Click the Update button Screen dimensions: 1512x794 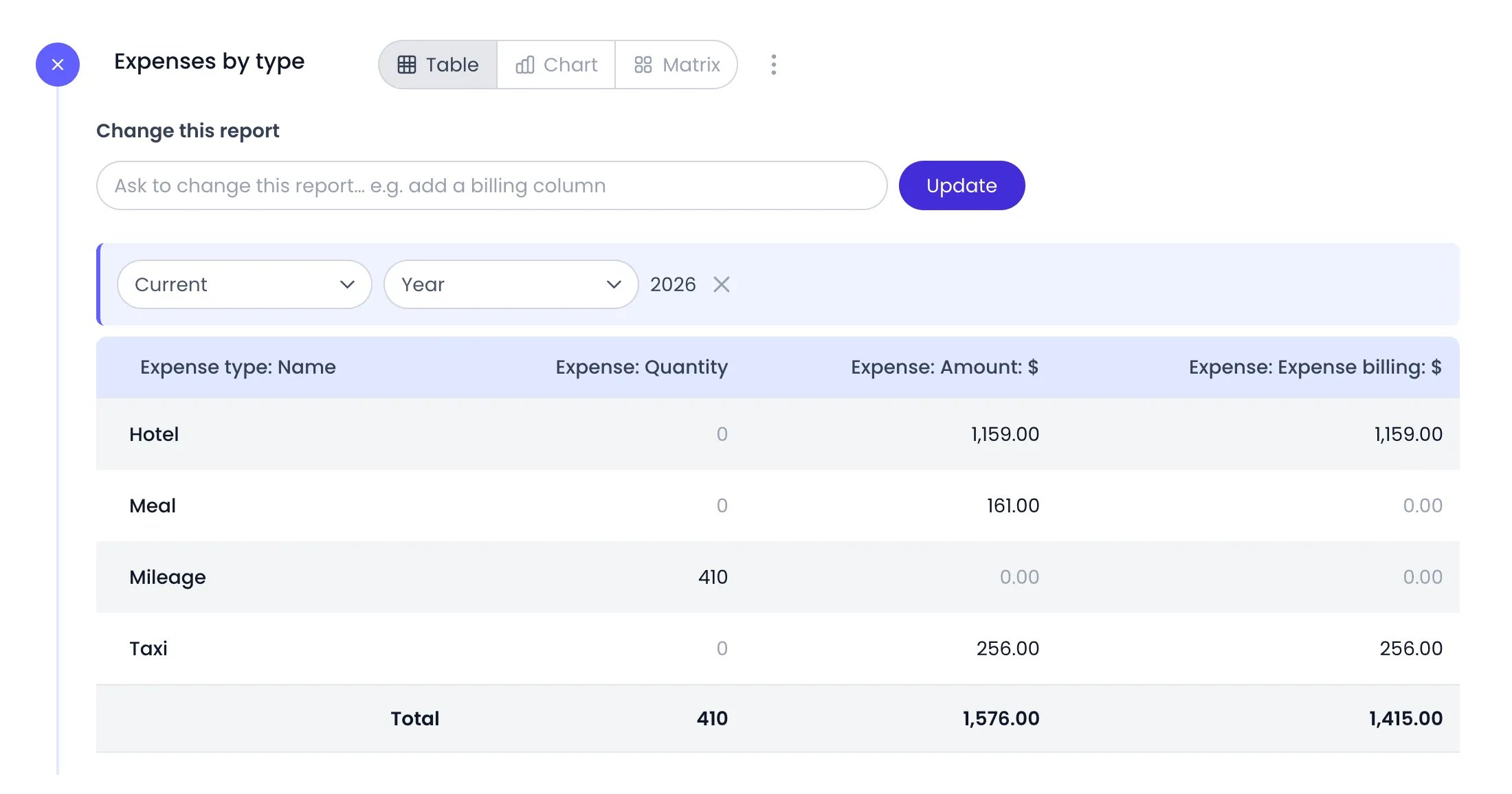pyautogui.click(x=961, y=185)
